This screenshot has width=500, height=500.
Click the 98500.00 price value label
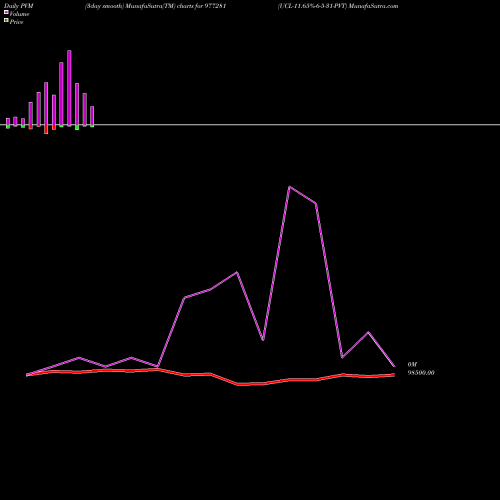point(421,373)
